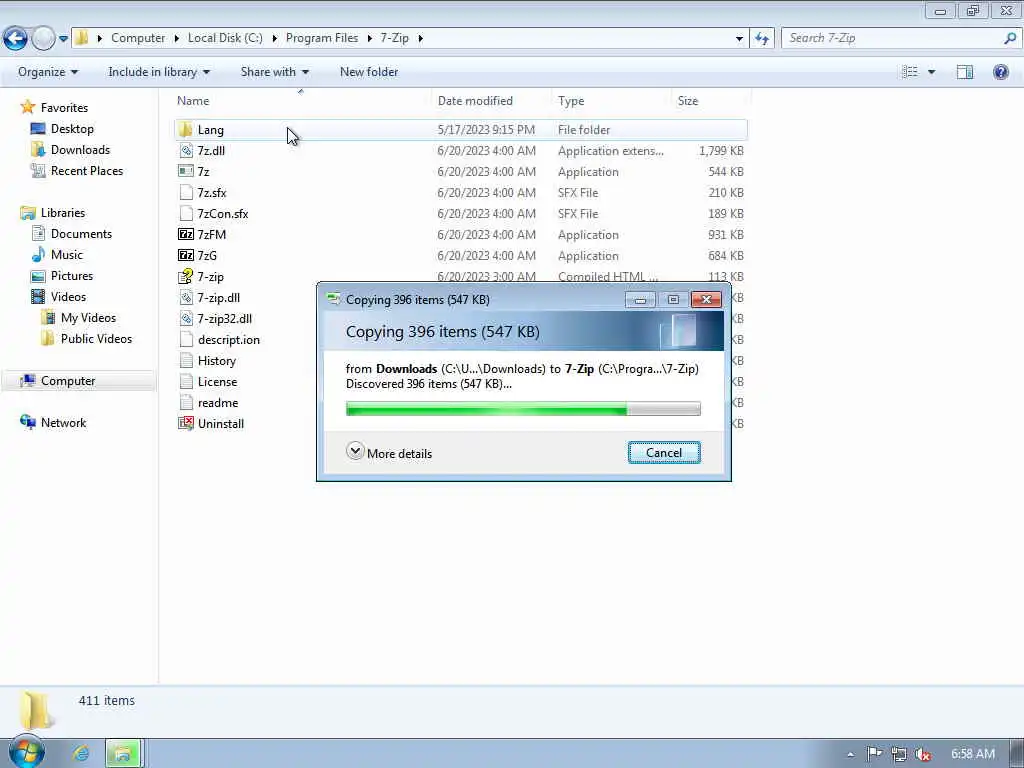Click the Windows Explorer taskbar button
1024x768 pixels.
point(123,754)
